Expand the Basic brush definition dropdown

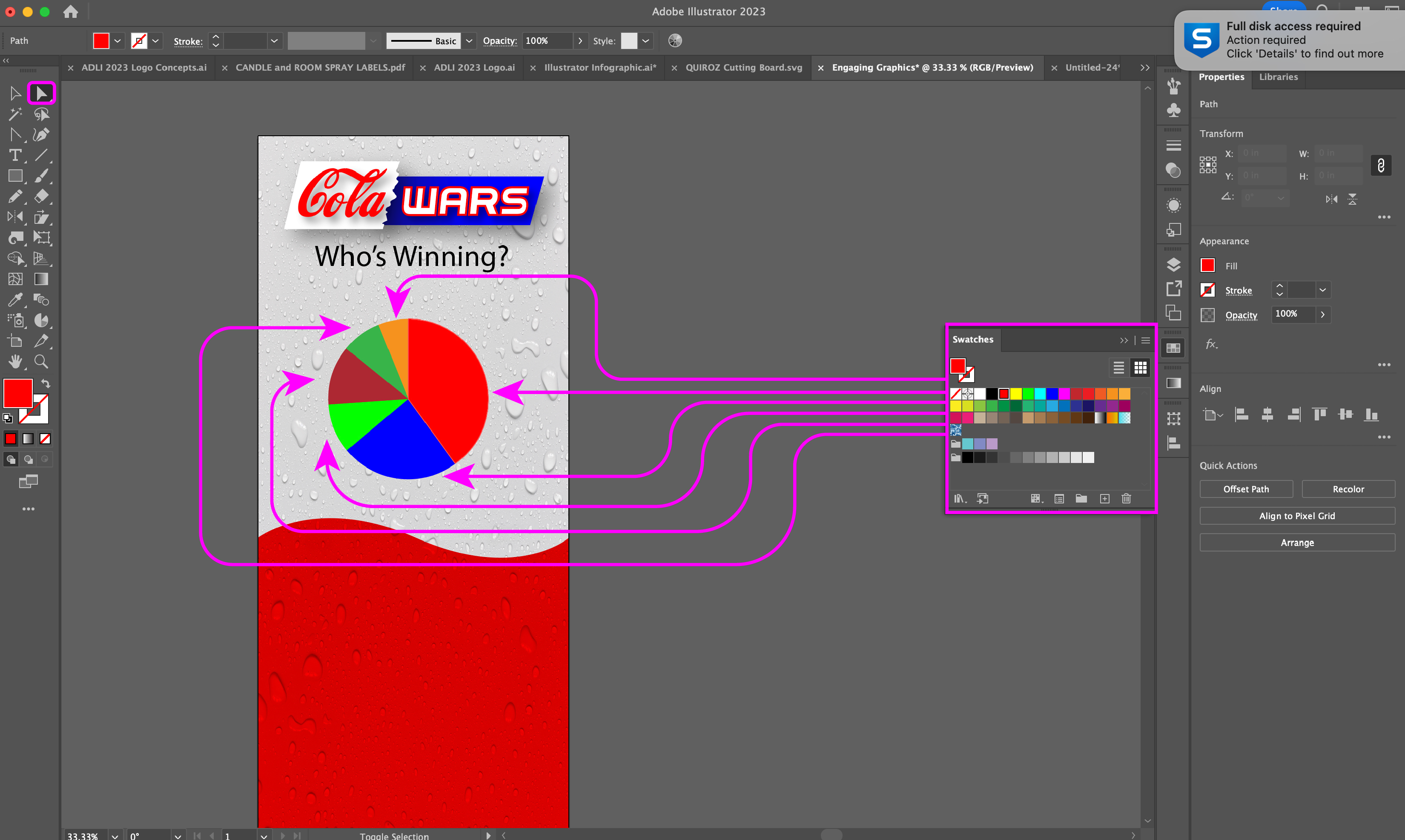(469, 41)
